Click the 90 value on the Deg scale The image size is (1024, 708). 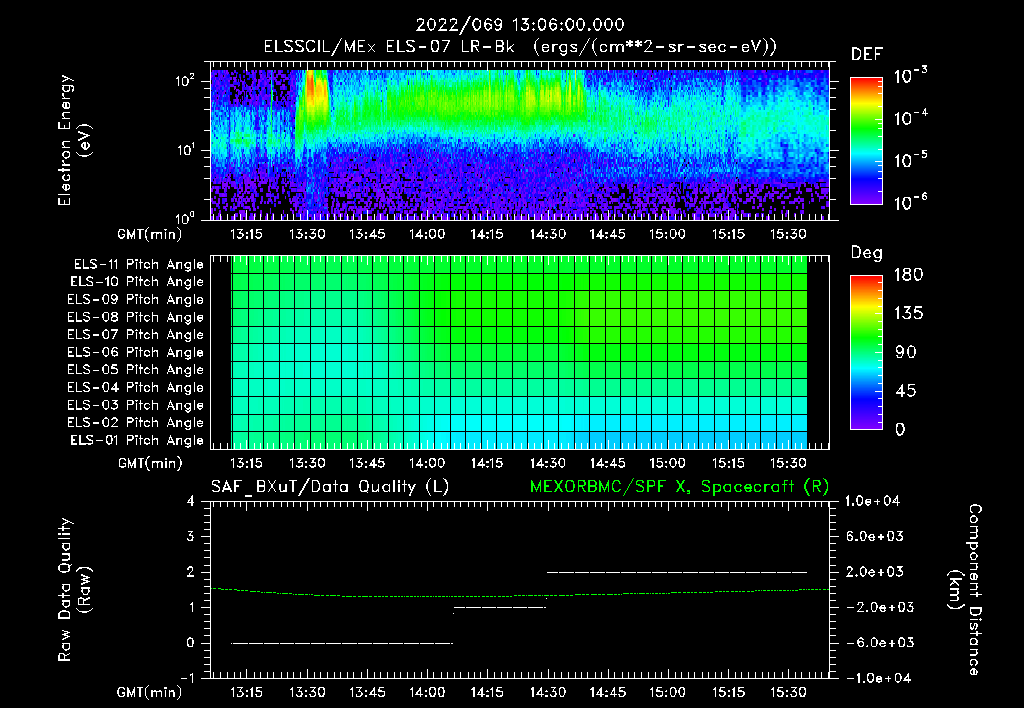click(905, 353)
